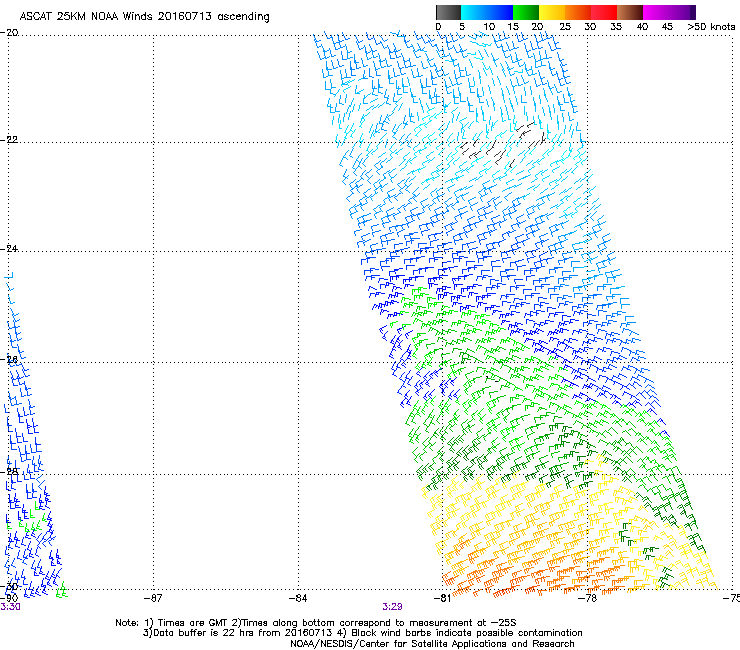Click the '>50 knots' legend label
The image size is (740, 650).
(711, 27)
